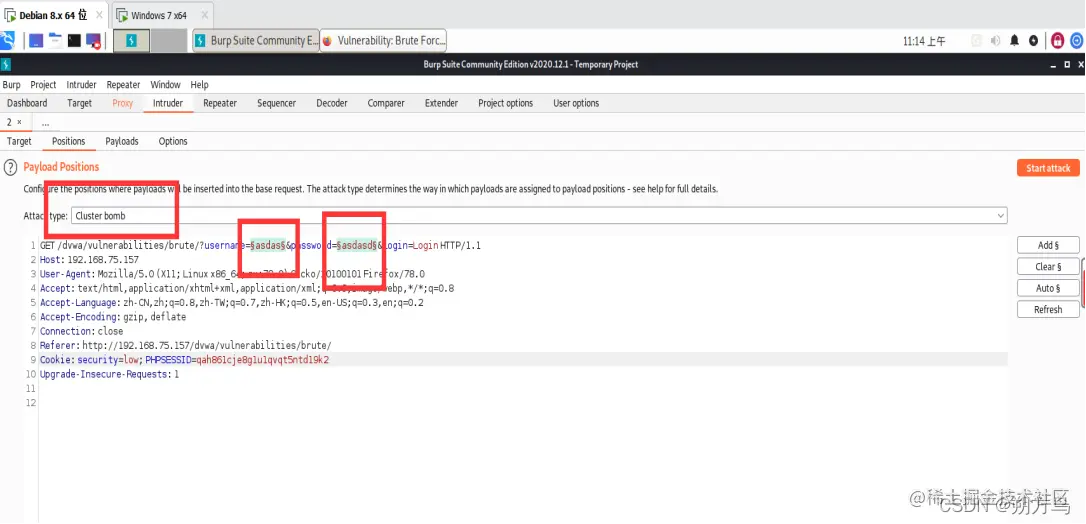The height and width of the screenshot is (524, 1086).
Task: Select the Intruder Target sub-tab
Action: (x=19, y=141)
